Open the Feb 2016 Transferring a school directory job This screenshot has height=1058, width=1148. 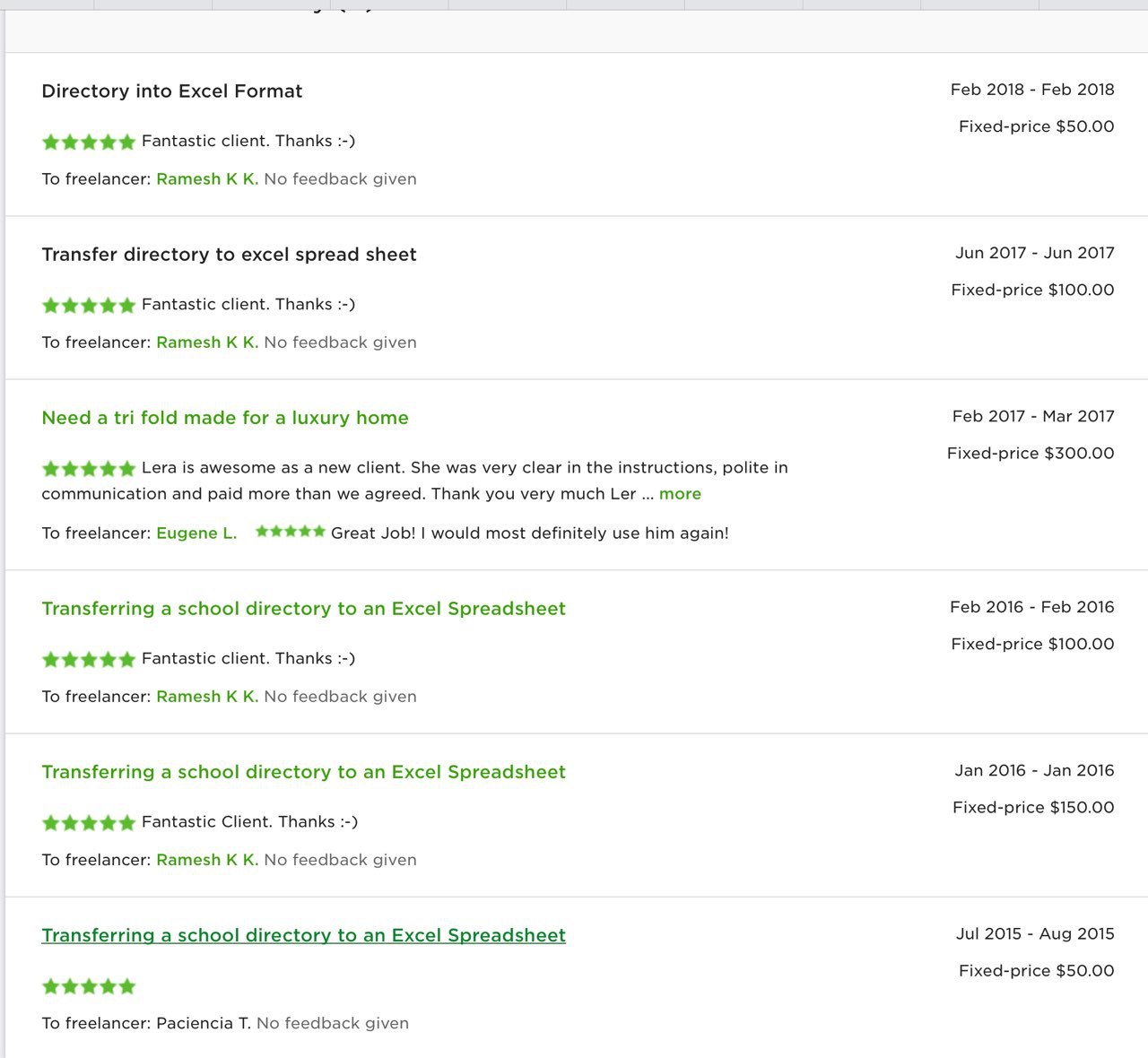303,609
